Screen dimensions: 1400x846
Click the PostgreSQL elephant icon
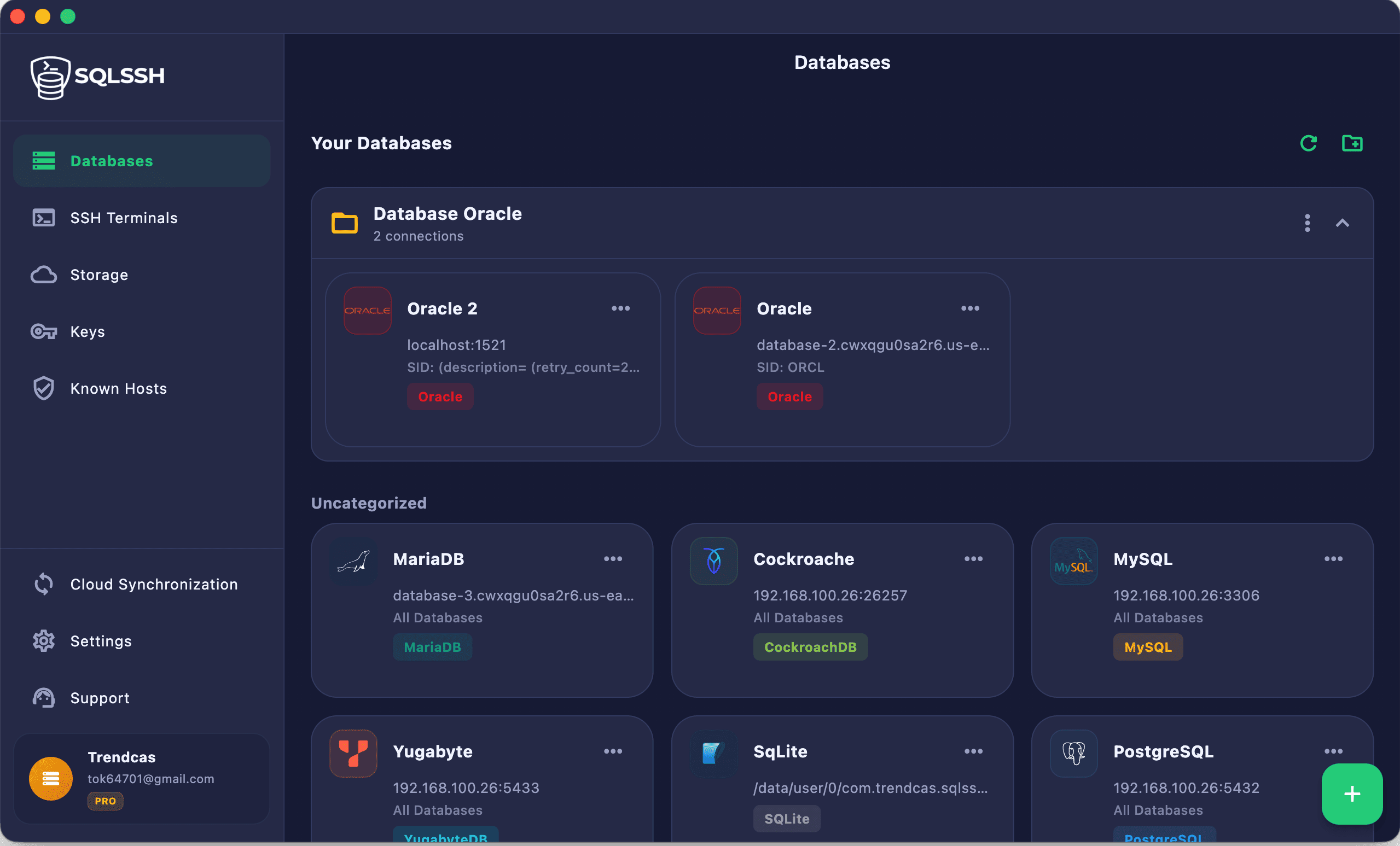[1074, 754]
